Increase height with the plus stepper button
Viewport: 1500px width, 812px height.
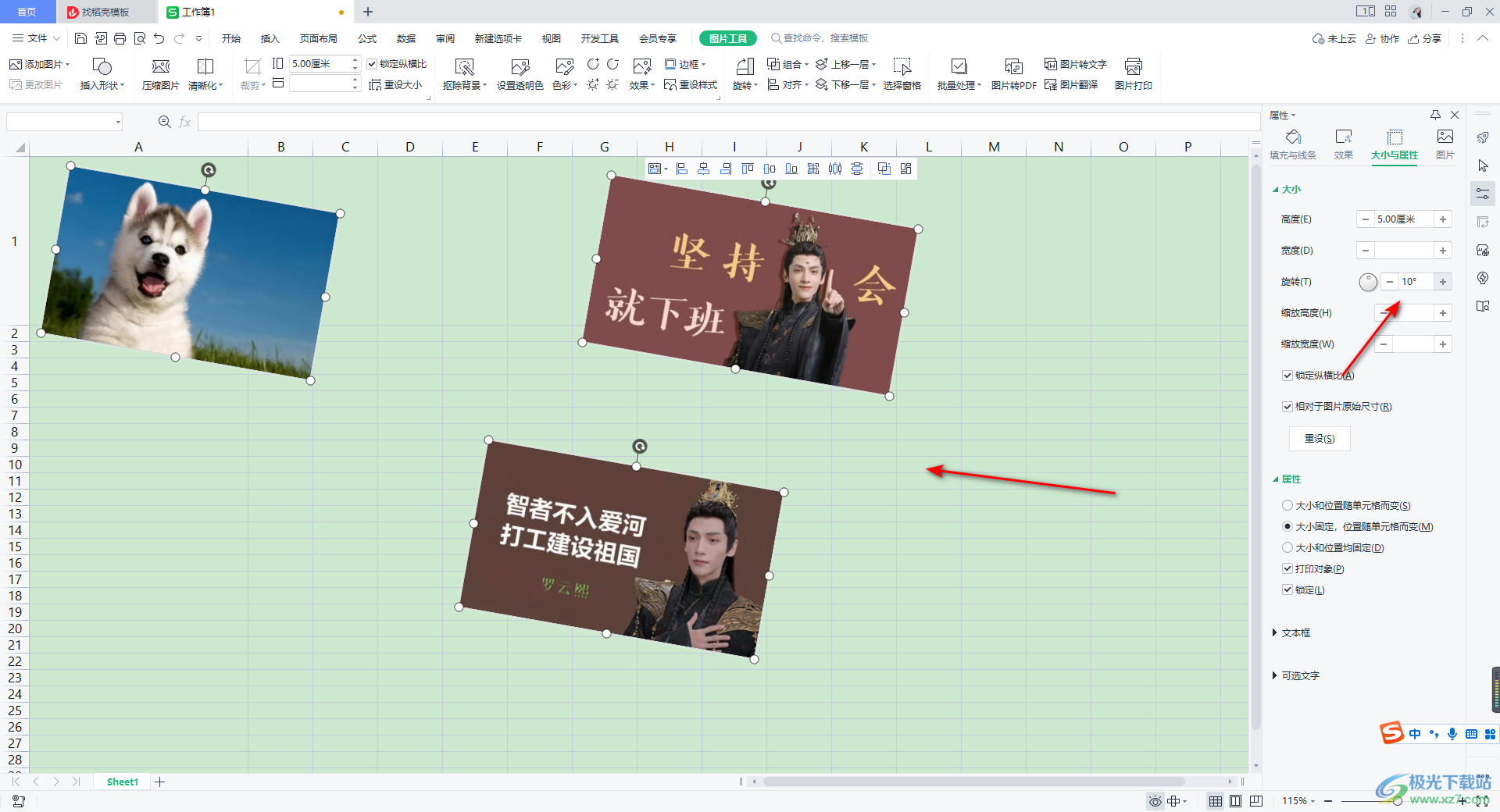(x=1443, y=219)
